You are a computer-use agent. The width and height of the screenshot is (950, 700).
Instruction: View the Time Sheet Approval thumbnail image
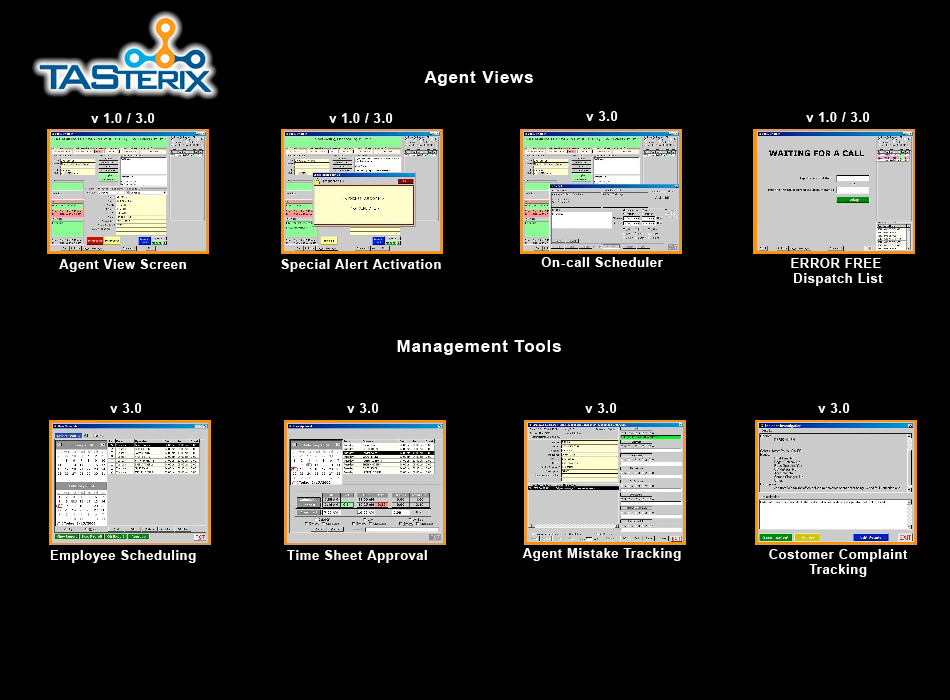[x=365, y=482]
